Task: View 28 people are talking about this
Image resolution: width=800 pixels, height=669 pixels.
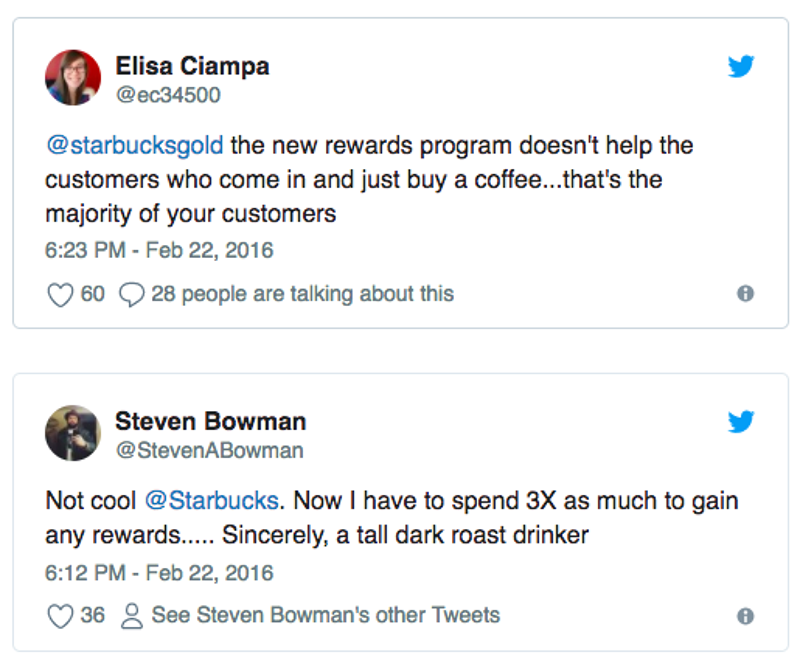Action: point(302,294)
